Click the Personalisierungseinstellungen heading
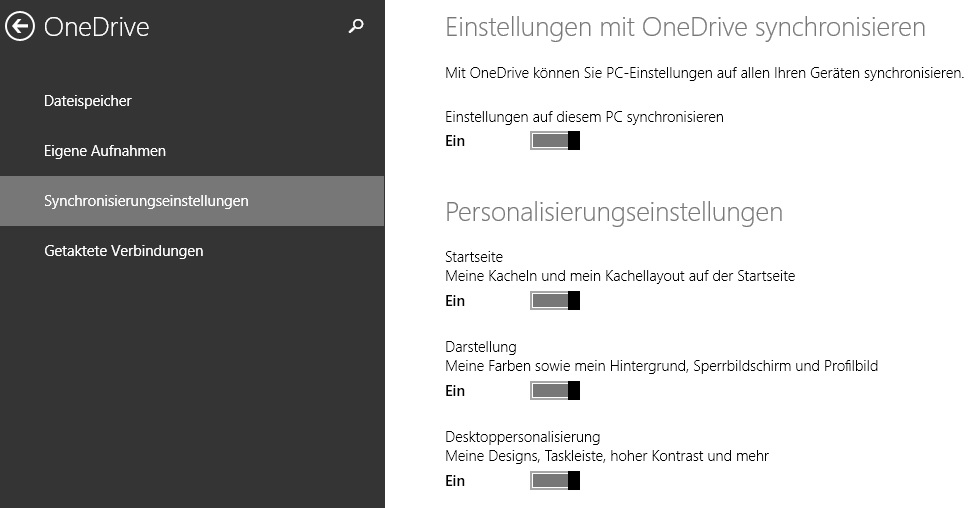This screenshot has height=508, width=977. click(614, 213)
